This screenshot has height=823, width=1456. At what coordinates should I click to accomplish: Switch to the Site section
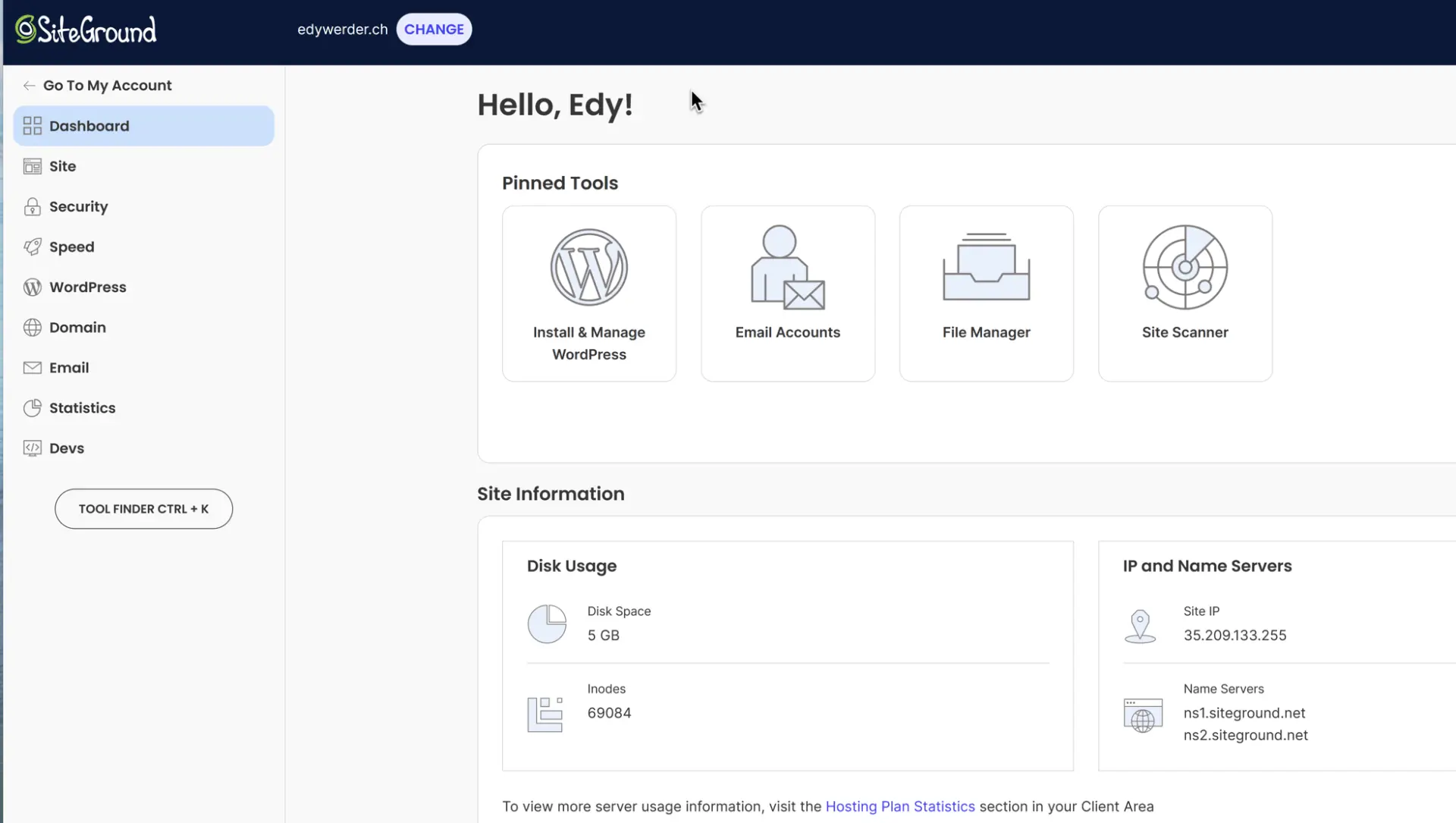[x=62, y=166]
